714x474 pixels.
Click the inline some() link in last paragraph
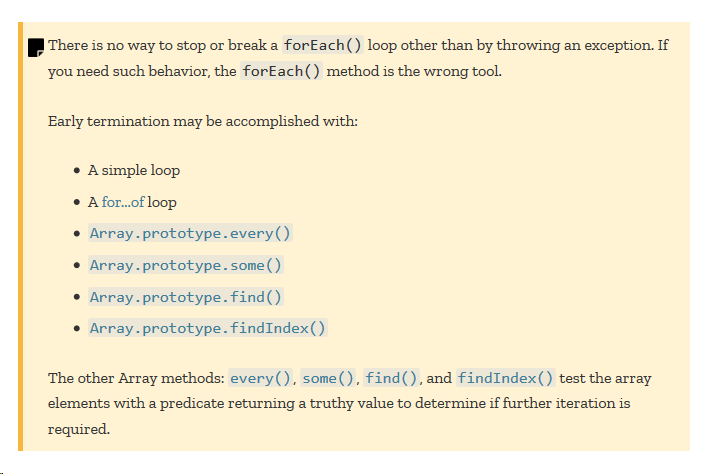click(x=328, y=378)
